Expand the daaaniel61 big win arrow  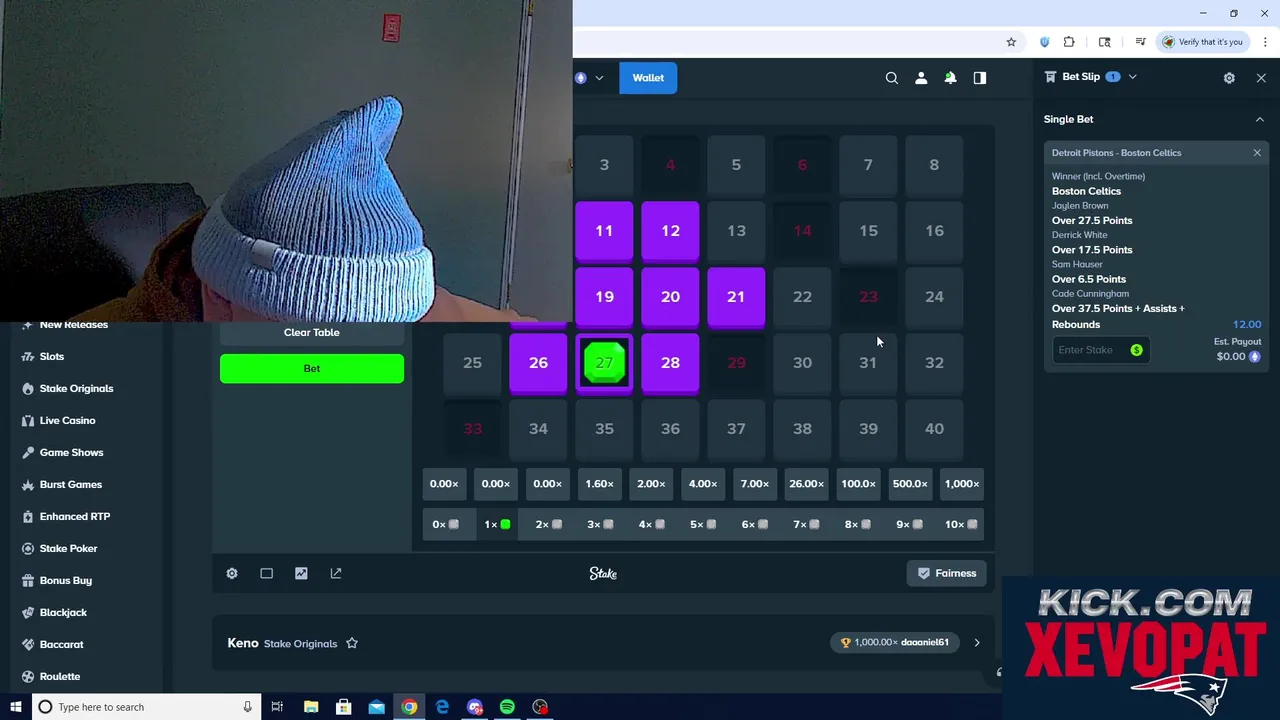pyautogui.click(x=977, y=642)
